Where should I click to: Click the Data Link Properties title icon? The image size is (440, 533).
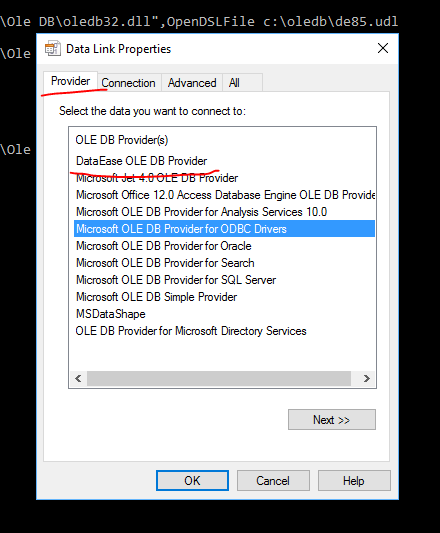click(53, 49)
